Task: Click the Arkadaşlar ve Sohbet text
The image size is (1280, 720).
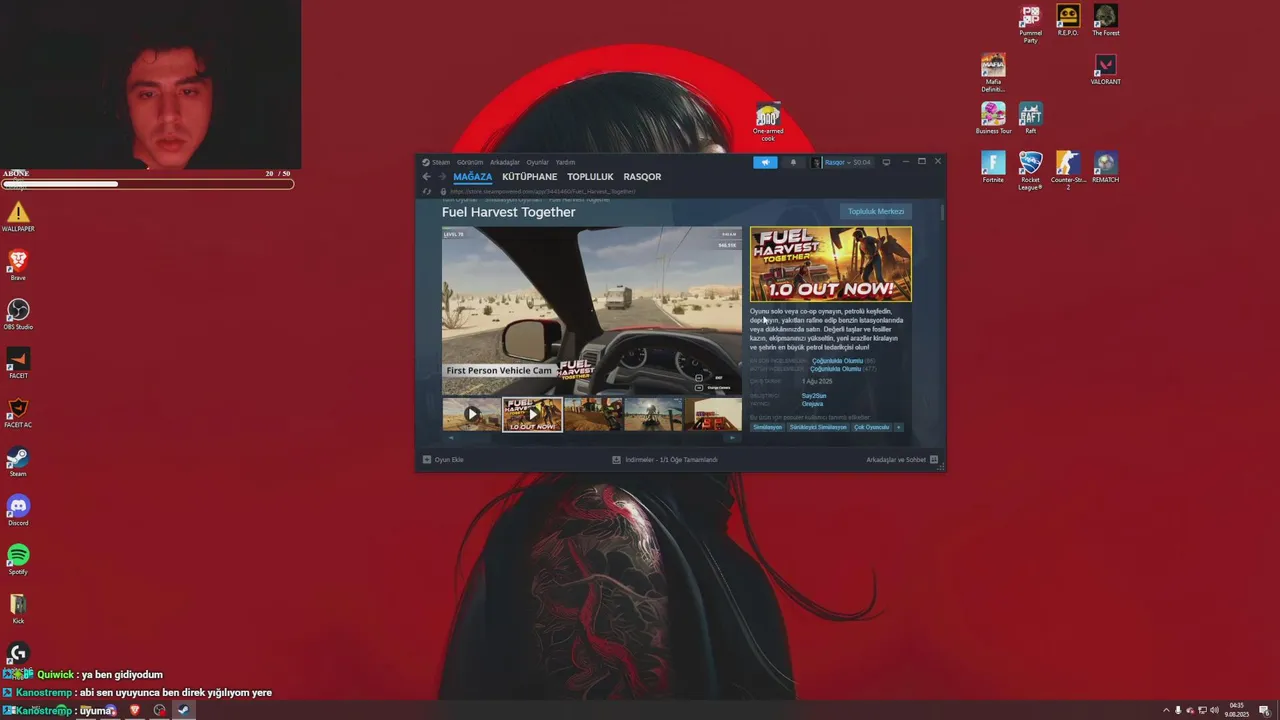Action: (896, 460)
